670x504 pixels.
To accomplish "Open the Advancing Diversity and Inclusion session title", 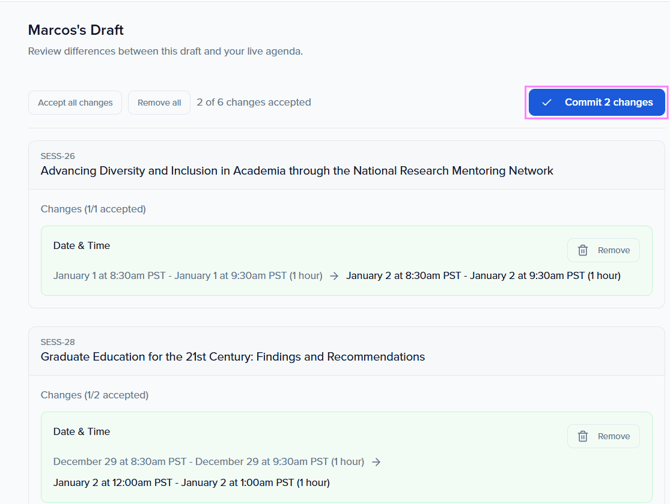I will click(x=297, y=171).
